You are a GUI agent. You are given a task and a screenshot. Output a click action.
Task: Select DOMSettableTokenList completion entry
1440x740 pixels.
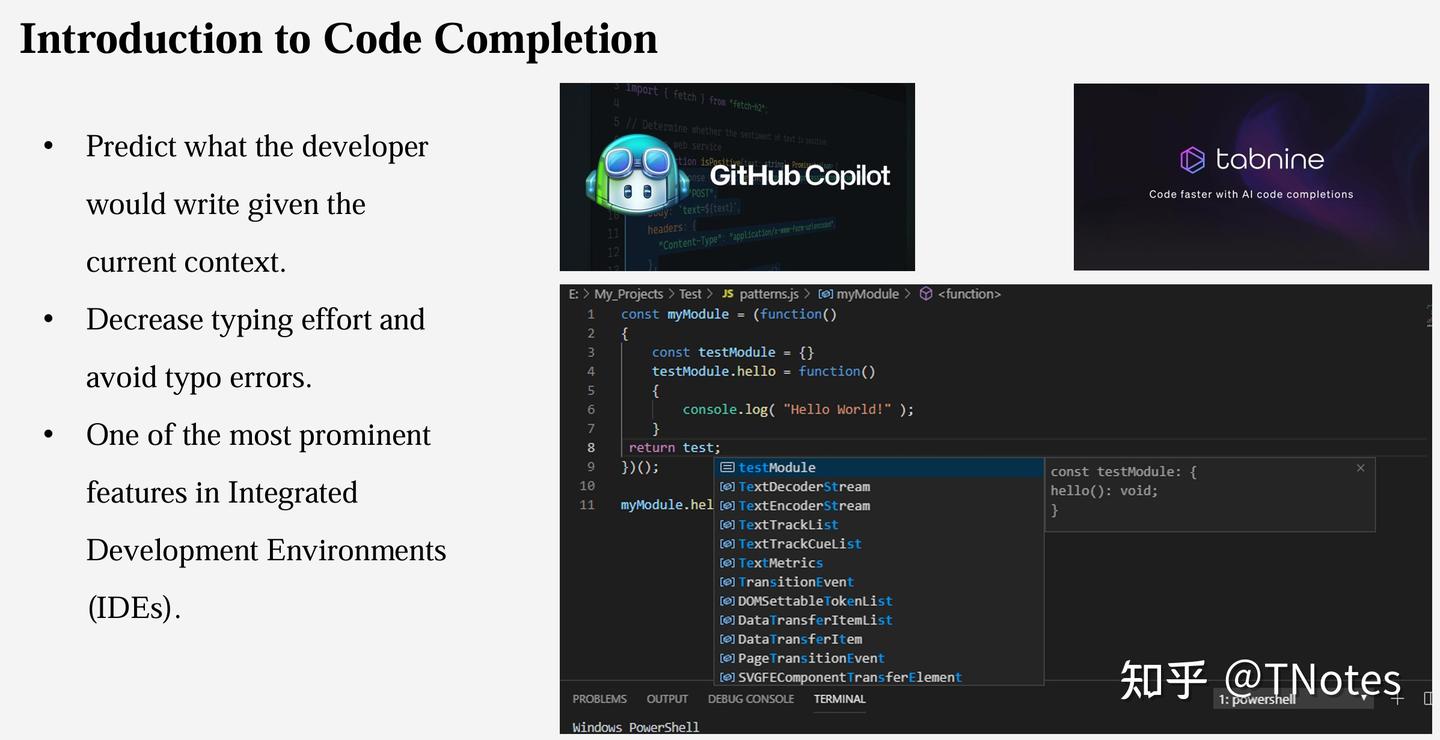click(880, 601)
